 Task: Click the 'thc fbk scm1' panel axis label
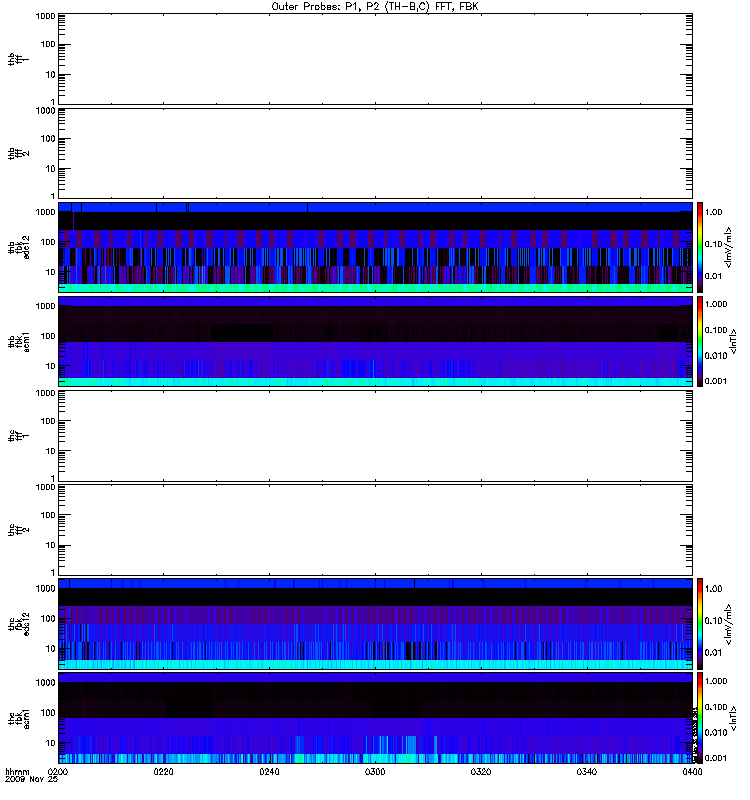click(18, 719)
